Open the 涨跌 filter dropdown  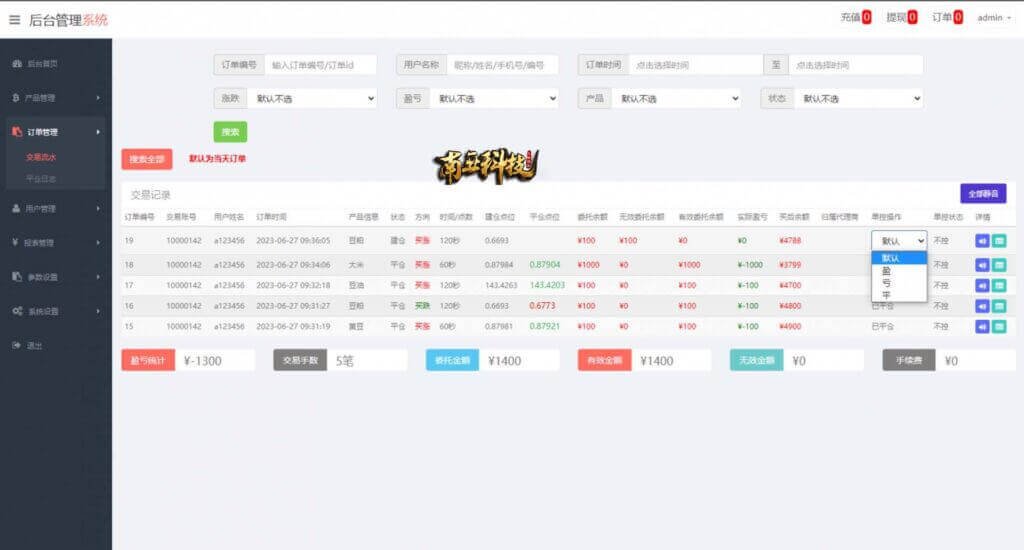click(312, 99)
